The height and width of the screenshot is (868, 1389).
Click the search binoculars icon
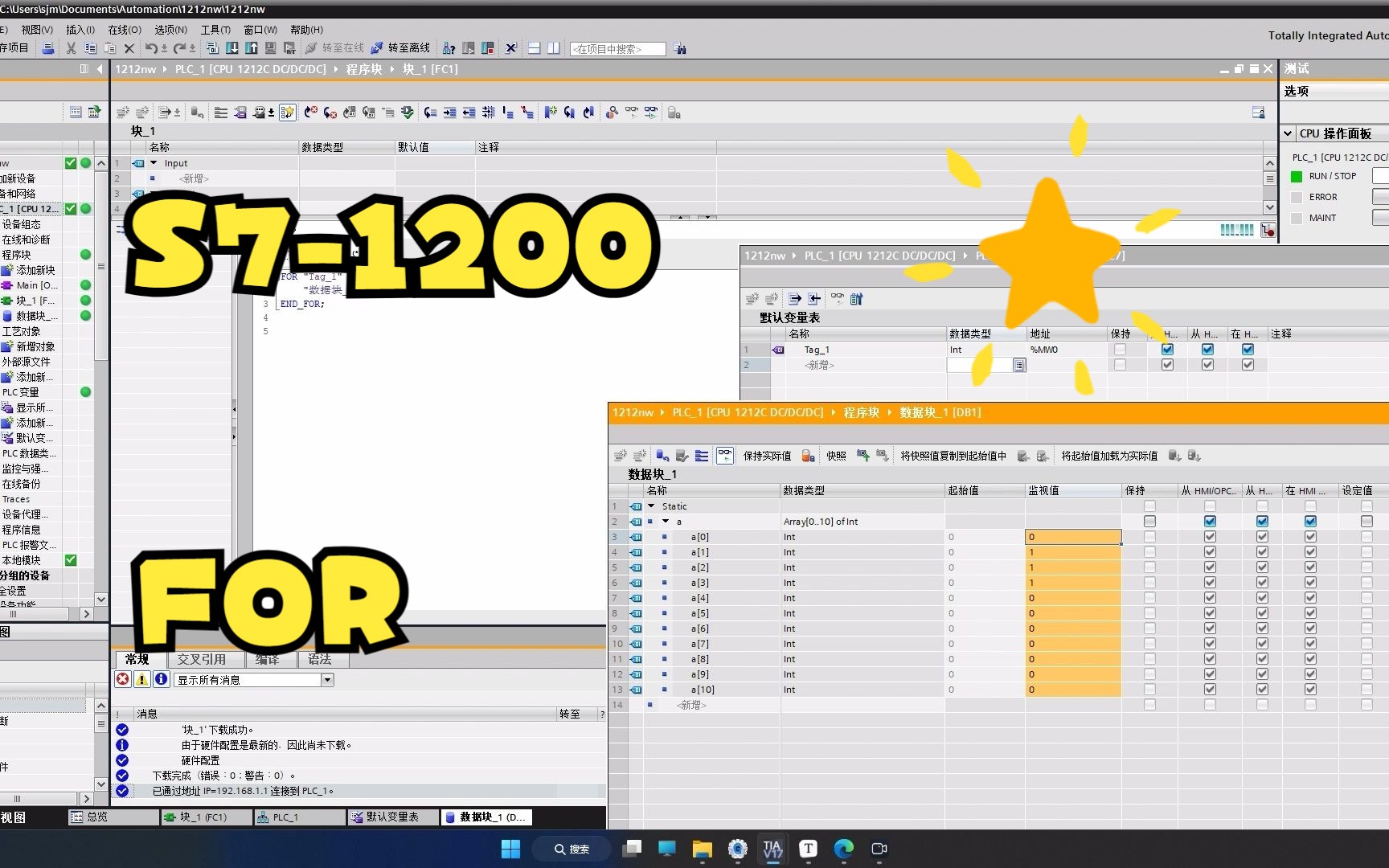coord(680,48)
